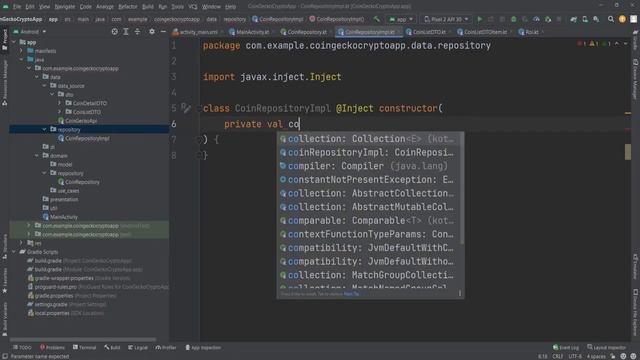Screen dimensions: 640x360
Task: Open the Profiler tool window
Action: pyautogui.click(x=166, y=347)
